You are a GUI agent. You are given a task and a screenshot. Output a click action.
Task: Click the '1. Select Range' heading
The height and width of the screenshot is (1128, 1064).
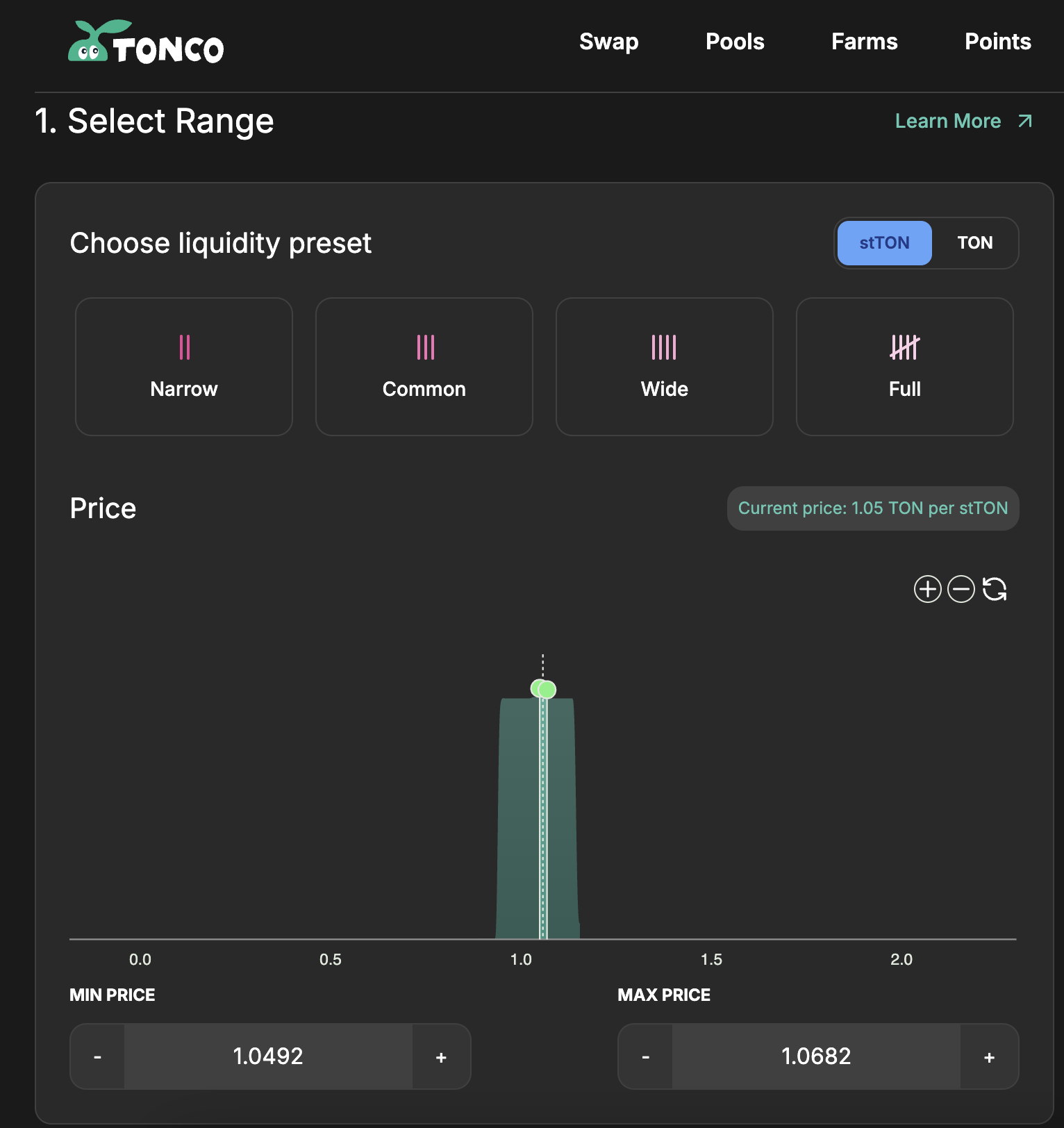(x=154, y=122)
